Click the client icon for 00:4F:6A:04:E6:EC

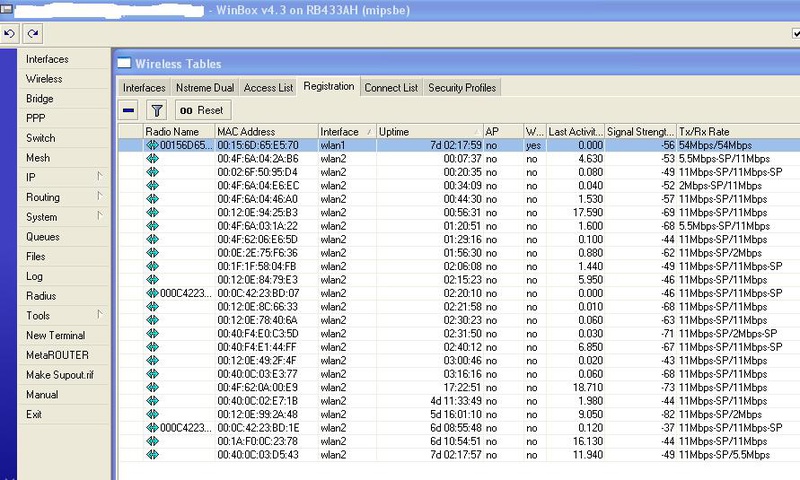tap(152, 185)
